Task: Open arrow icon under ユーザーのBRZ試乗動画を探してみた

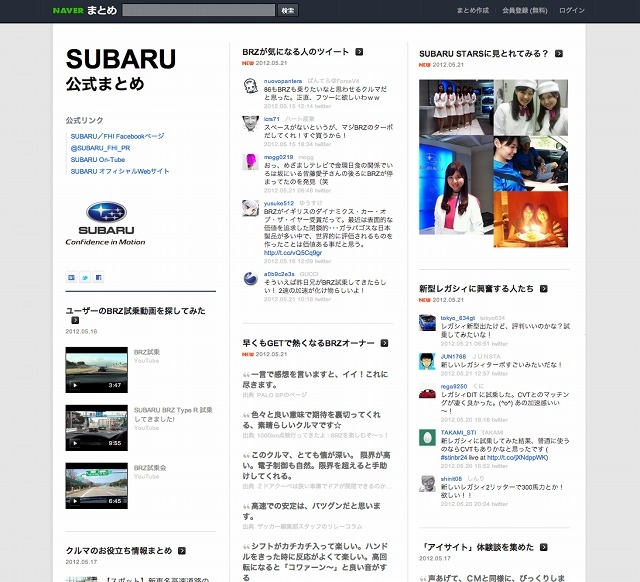Action: [x=75, y=320]
